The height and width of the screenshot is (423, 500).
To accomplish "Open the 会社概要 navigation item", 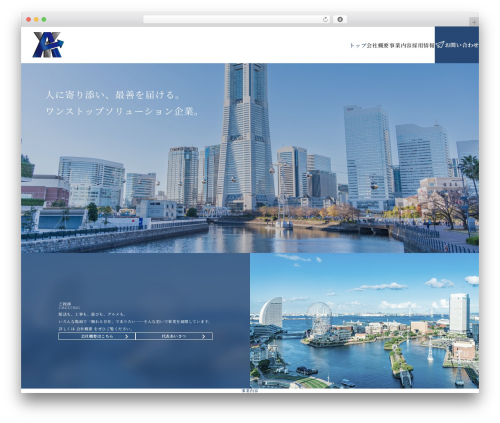I will (x=378, y=45).
